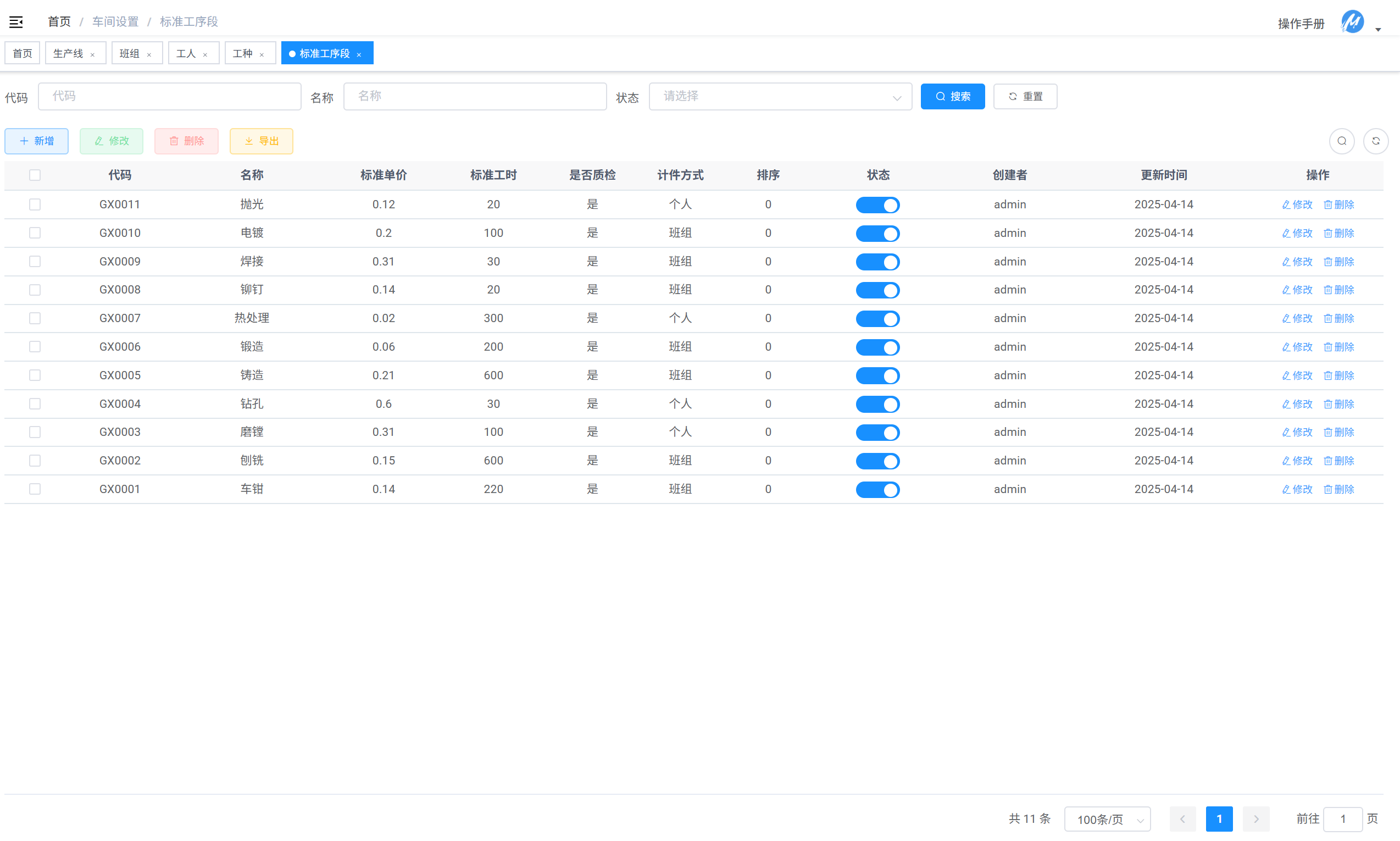This screenshot has width=1400, height=841.
Task: Click the round search toggle icon
Action: (x=1342, y=141)
